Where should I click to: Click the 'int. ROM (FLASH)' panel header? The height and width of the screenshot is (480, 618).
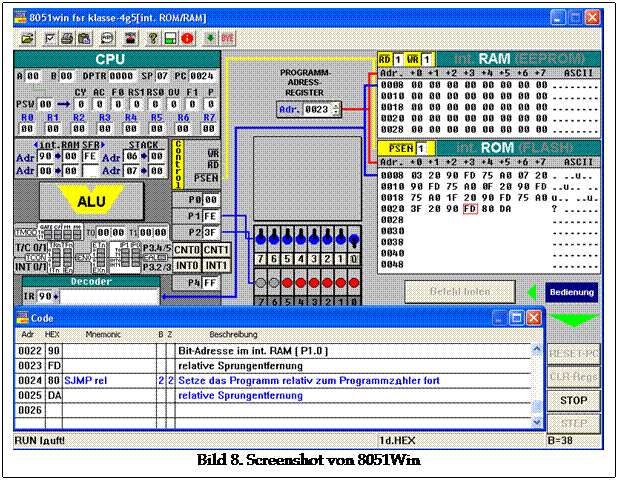(518, 148)
